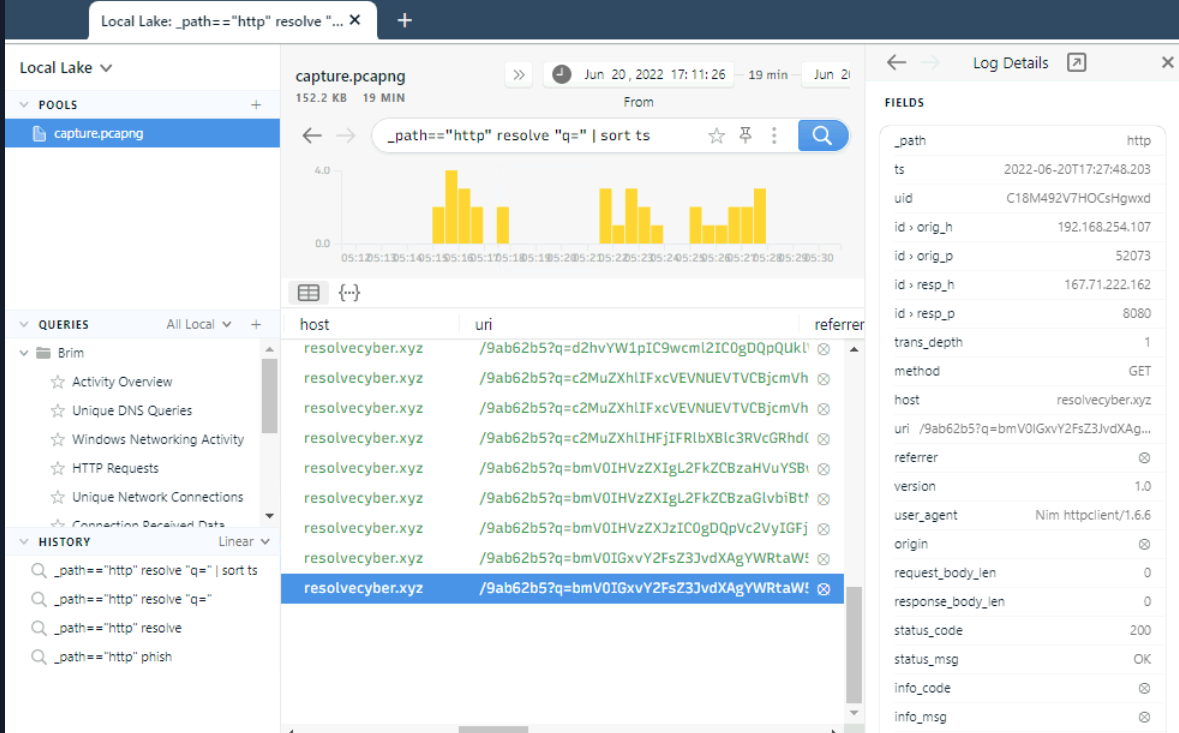Click the search query input field
Screen dimensions: 1179x733
coord(540,136)
